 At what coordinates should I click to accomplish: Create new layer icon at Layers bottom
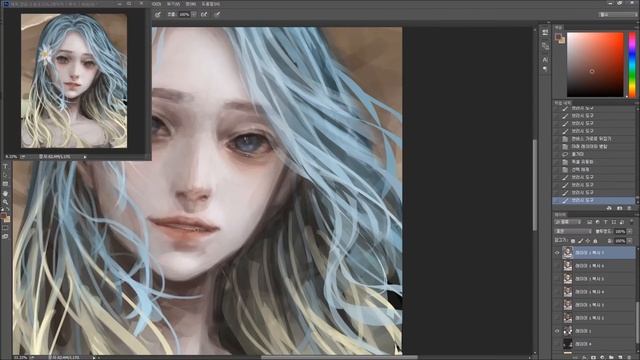pyautogui.click(x=620, y=358)
